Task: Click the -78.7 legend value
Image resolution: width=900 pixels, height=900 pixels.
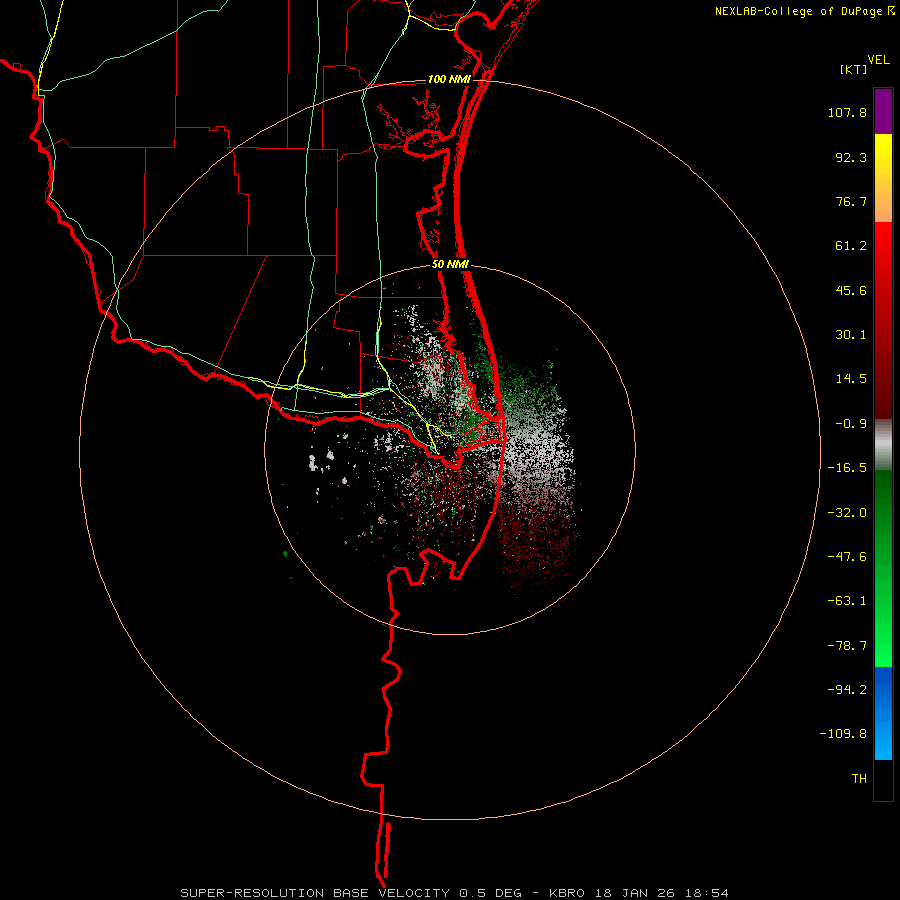Action: coord(847,646)
